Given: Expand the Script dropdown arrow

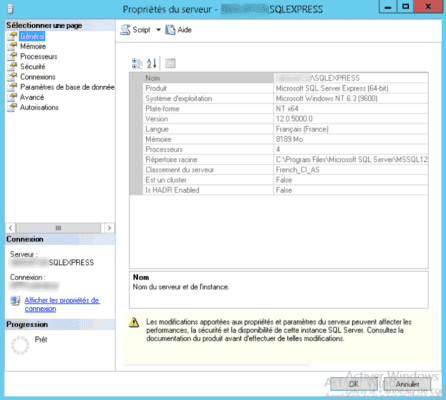Looking at the screenshot, I should pyautogui.click(x=158, y=30).
